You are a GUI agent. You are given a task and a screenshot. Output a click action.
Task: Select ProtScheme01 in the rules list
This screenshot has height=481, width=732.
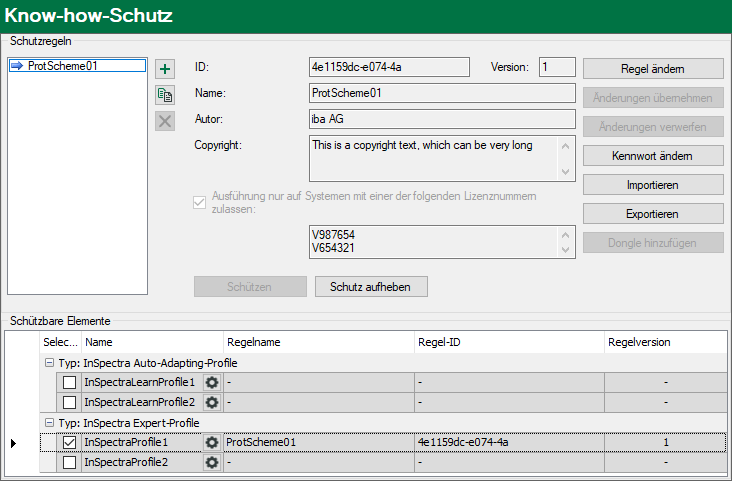pos(64,66)
